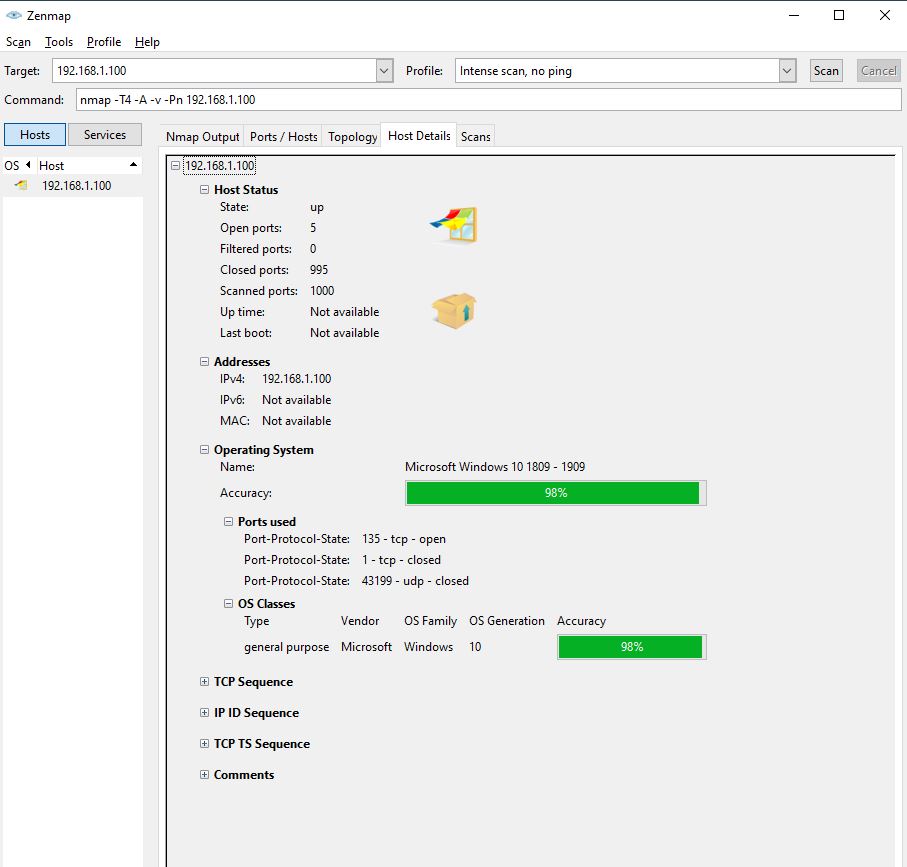
Task: Expand the TCP Sequence section
Action: pyautogui.click(x=204, y=681)
